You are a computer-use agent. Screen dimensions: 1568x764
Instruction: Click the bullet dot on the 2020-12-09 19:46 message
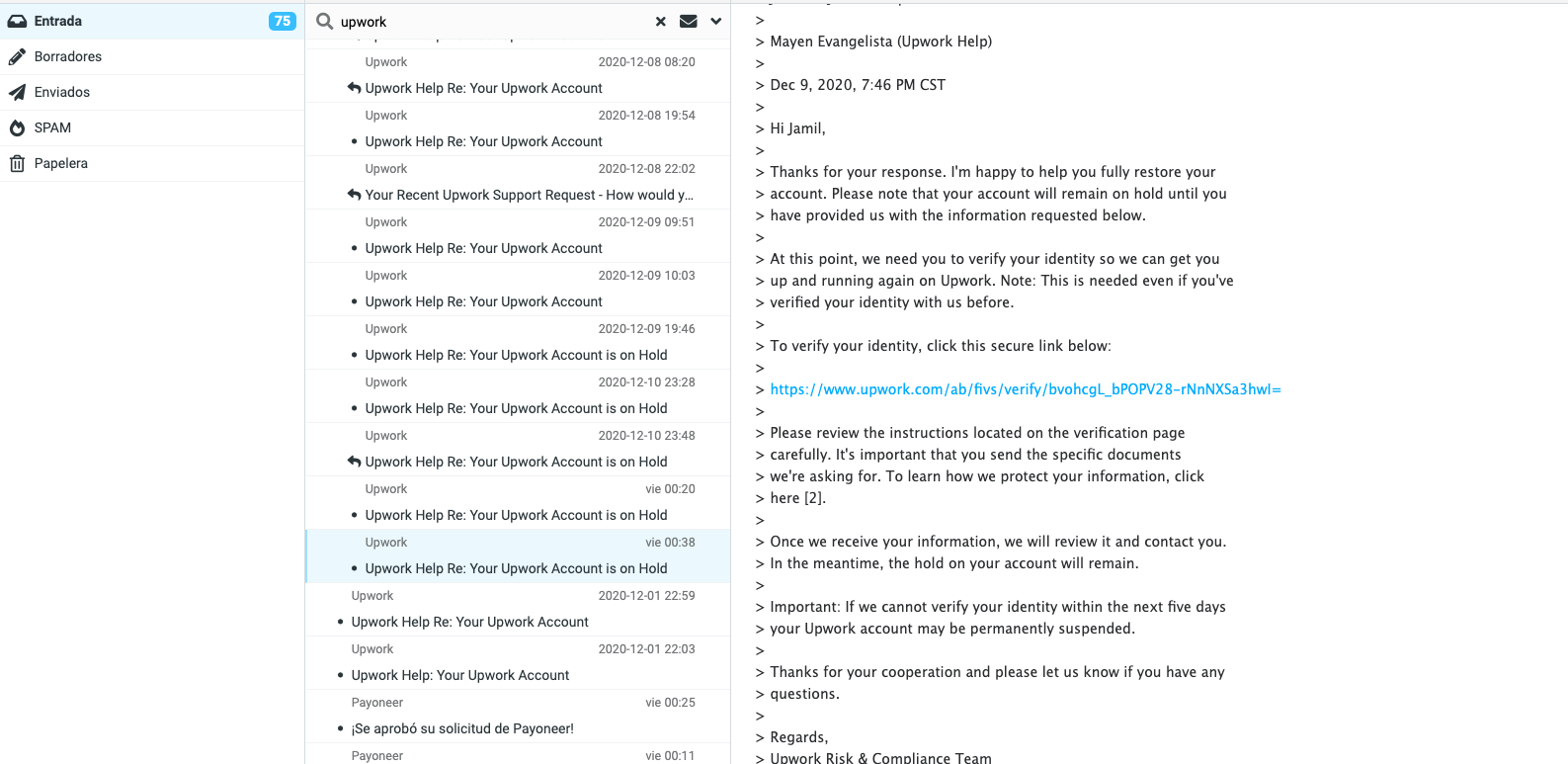(354, 355)
